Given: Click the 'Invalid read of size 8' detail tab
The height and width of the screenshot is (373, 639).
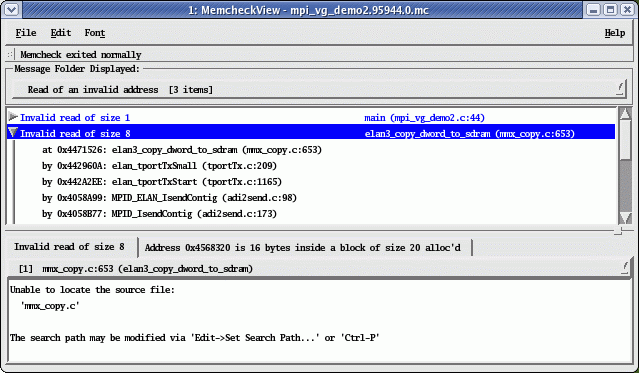Looking at the screenshot, I should click(x=70, y=247).
